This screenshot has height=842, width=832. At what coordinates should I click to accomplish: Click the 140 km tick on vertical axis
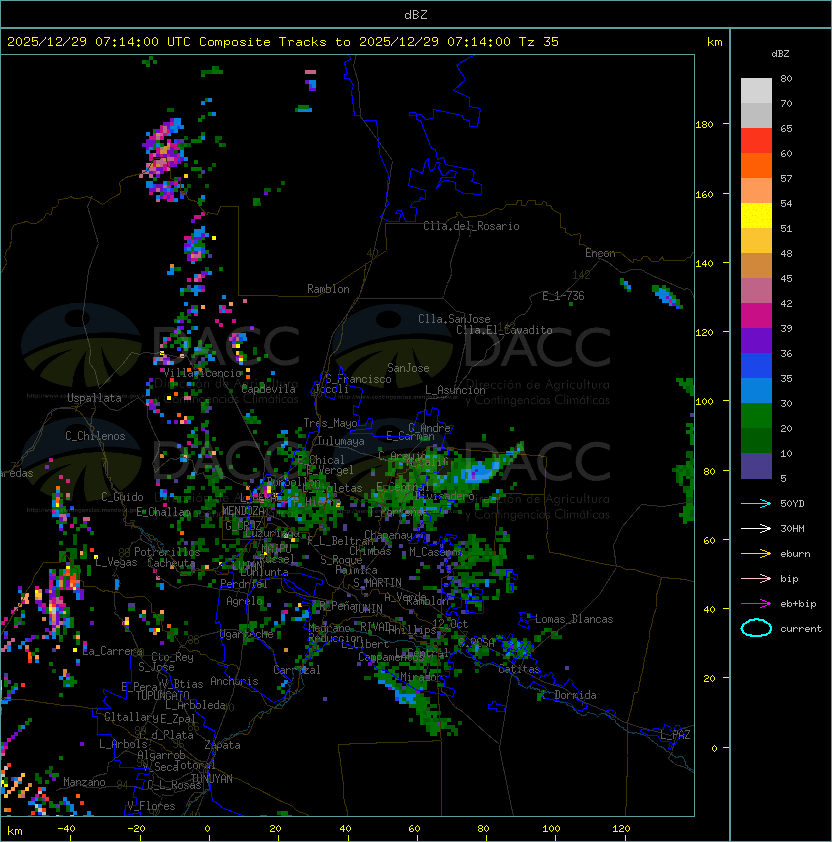(704, 263)
